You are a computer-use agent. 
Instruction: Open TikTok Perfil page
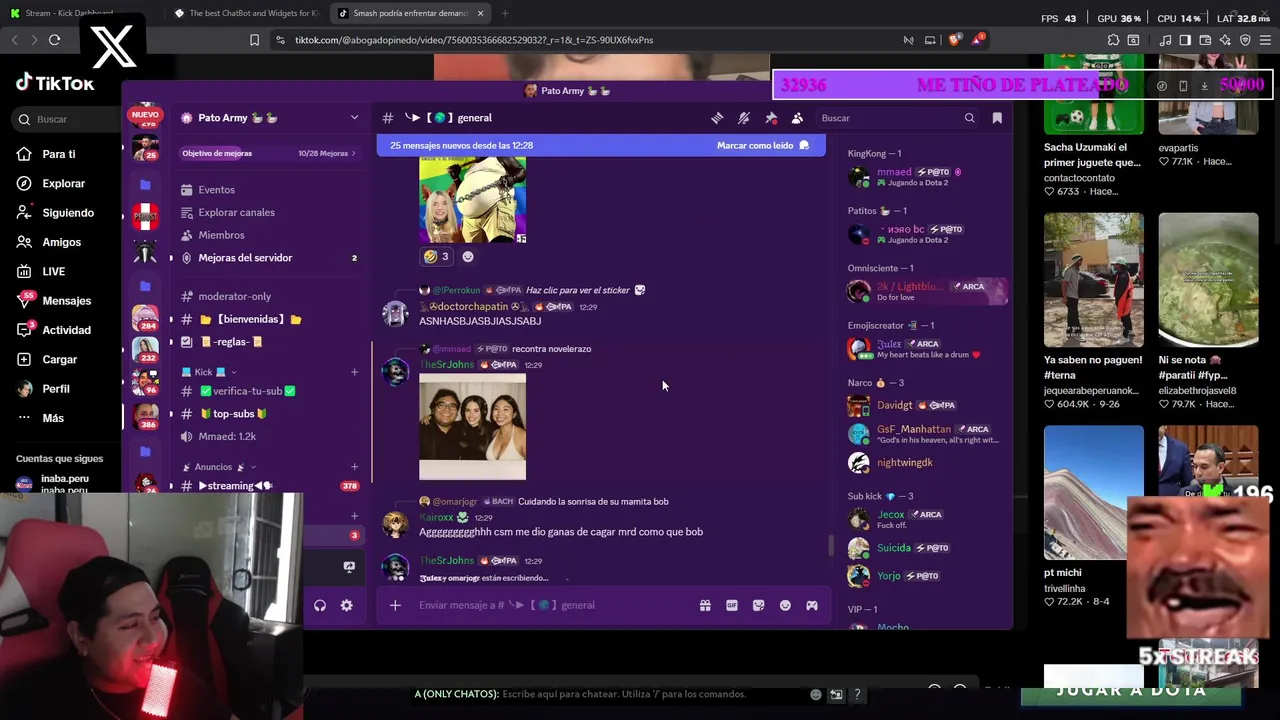[x=56, y=389]
